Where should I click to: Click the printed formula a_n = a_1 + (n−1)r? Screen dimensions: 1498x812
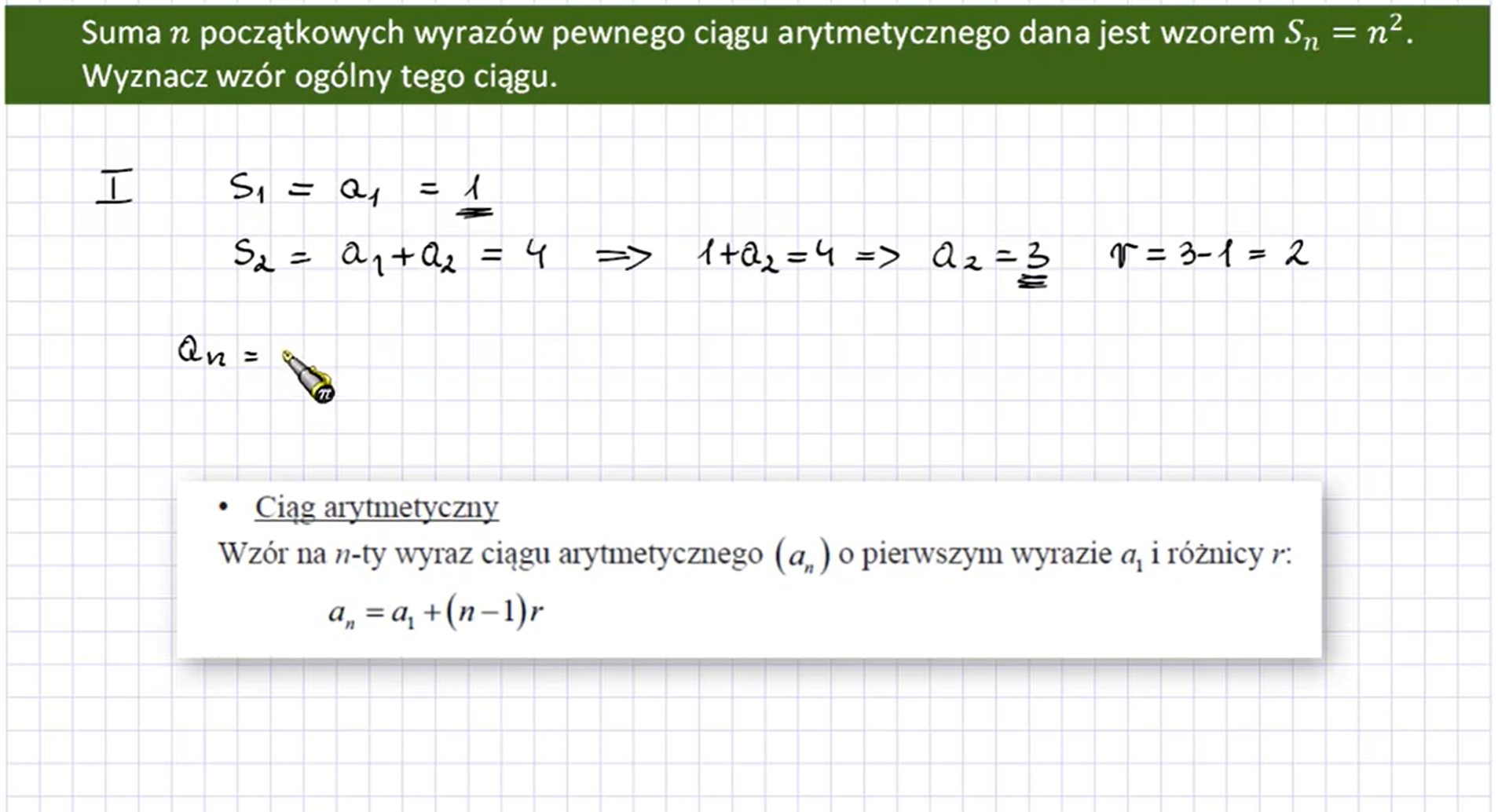[436, 613]
